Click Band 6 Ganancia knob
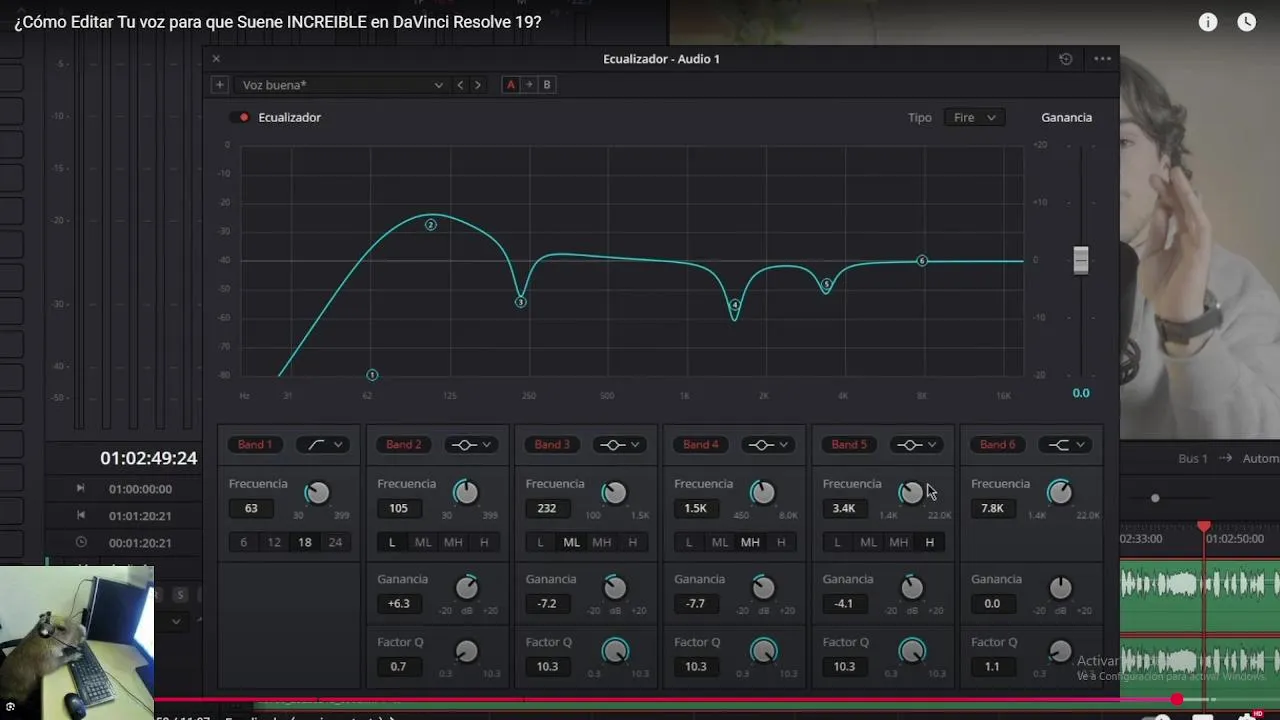The image size is (1280, 720). tap(1060, 587)
